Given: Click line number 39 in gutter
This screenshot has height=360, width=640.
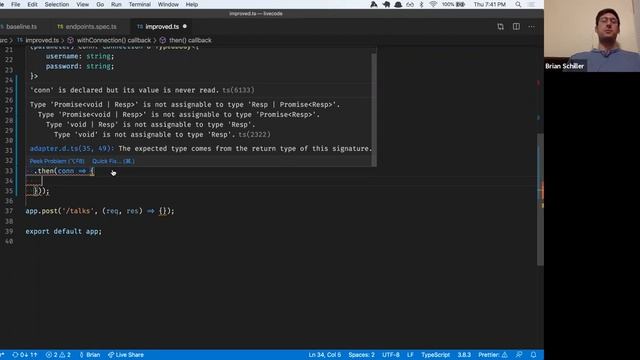Looking at the screenshot, I should tap(9, 231).
